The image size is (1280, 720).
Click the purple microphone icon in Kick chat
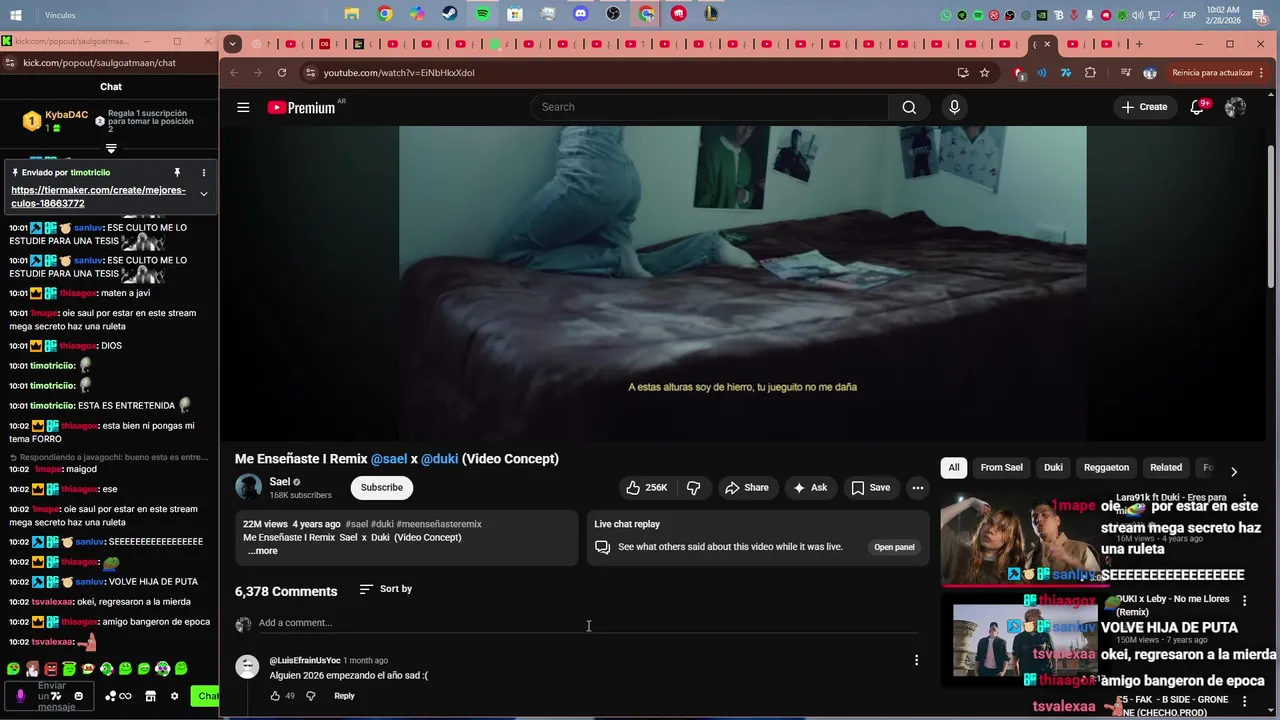point(20,696)
